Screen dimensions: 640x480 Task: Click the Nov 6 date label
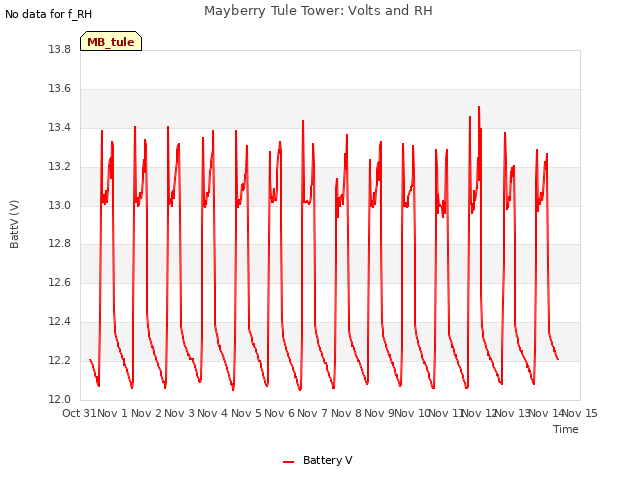[x=280, y=413]
